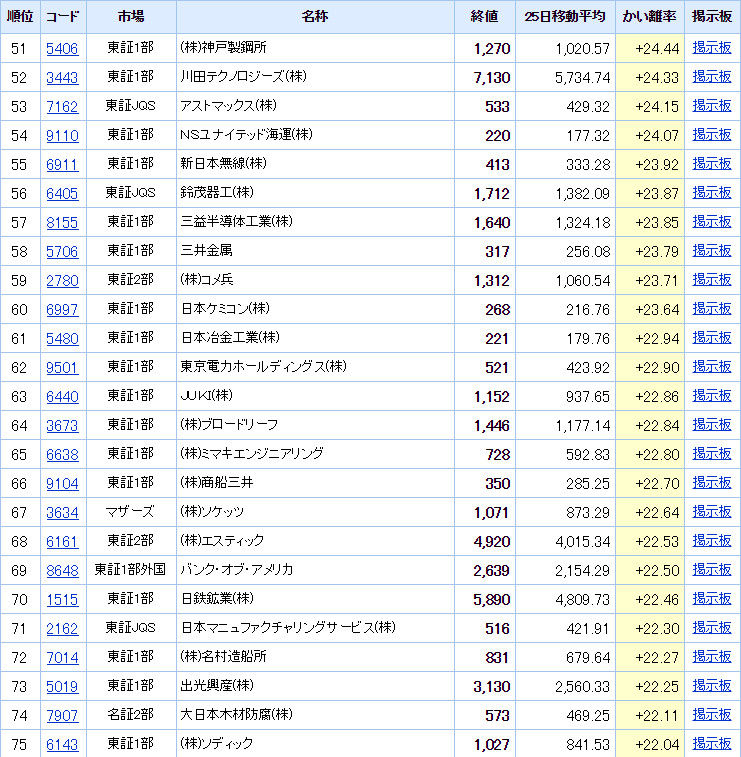Viewport: 741px width, 757px height.
Task: Open 掲示板 link for ミマキエンジニアリング row
Action: [x=712, y=454]
